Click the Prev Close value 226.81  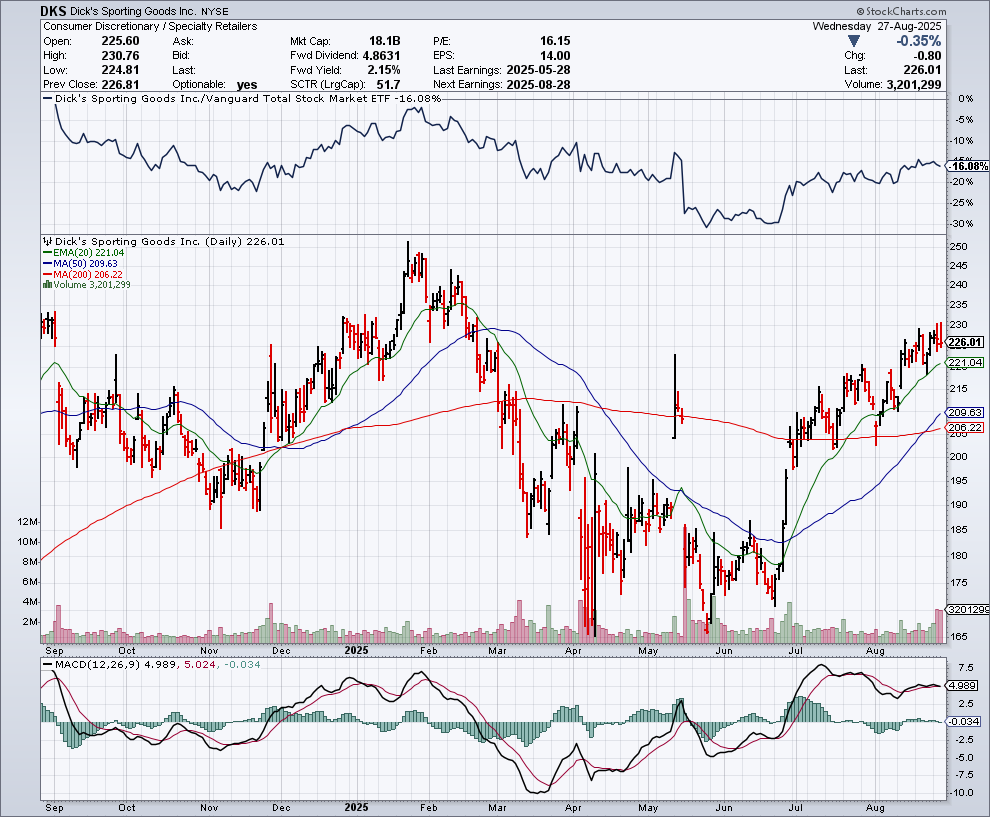pyautogui.click(x=121, y=85)
